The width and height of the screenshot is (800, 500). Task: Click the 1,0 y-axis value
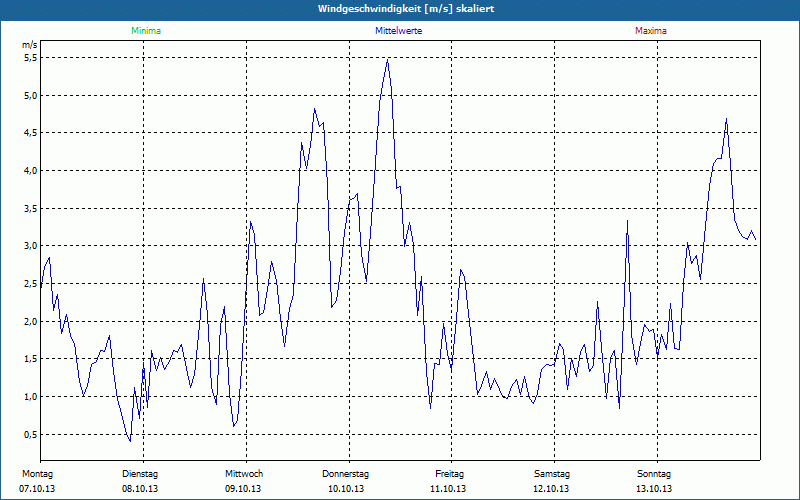(x=31, y=396)
